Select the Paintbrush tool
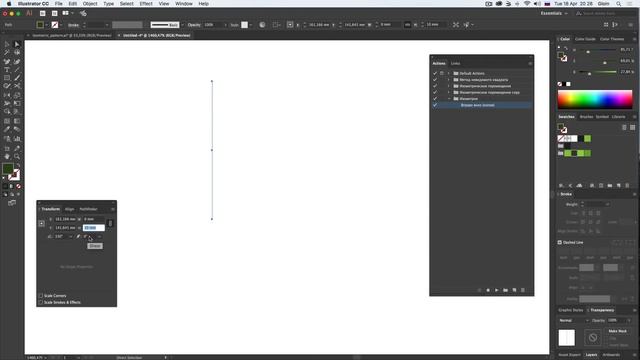 tap(17, 78)
